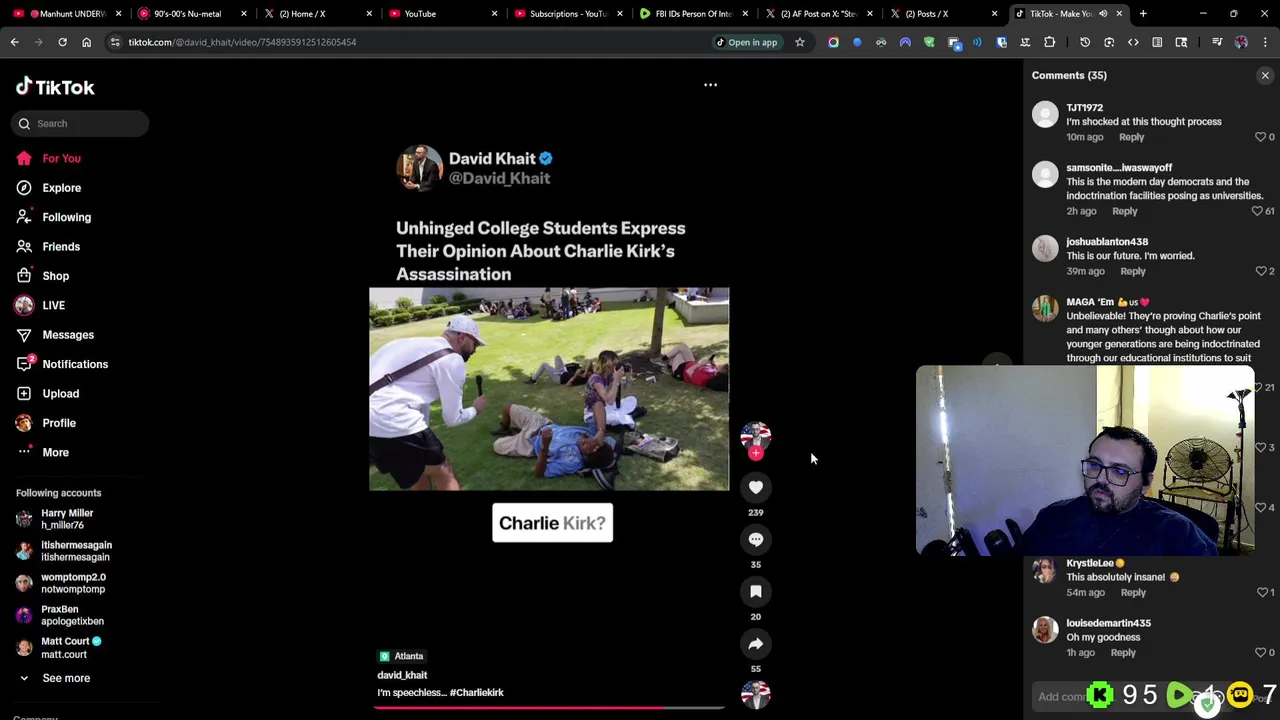Reply to TJT1972's comment
1280x720 pixels.
tap(1131, 137)
